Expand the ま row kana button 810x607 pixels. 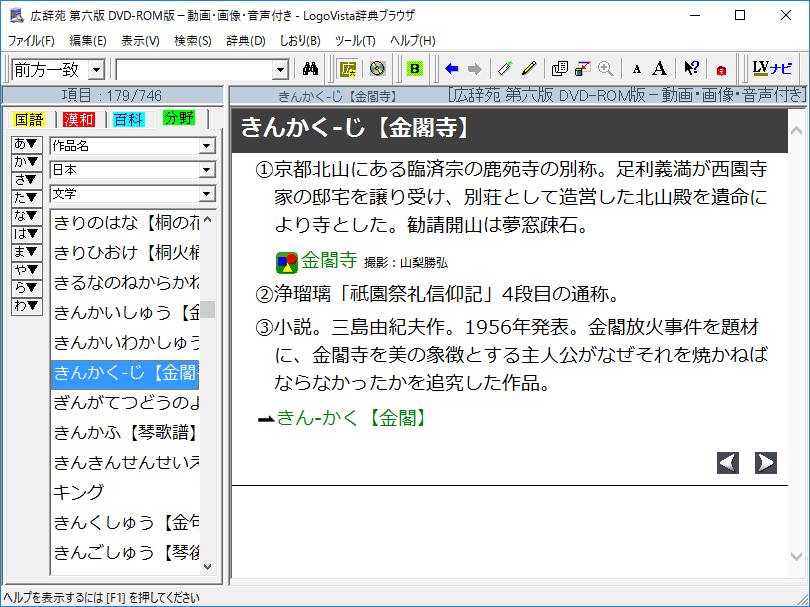[27, 252]
